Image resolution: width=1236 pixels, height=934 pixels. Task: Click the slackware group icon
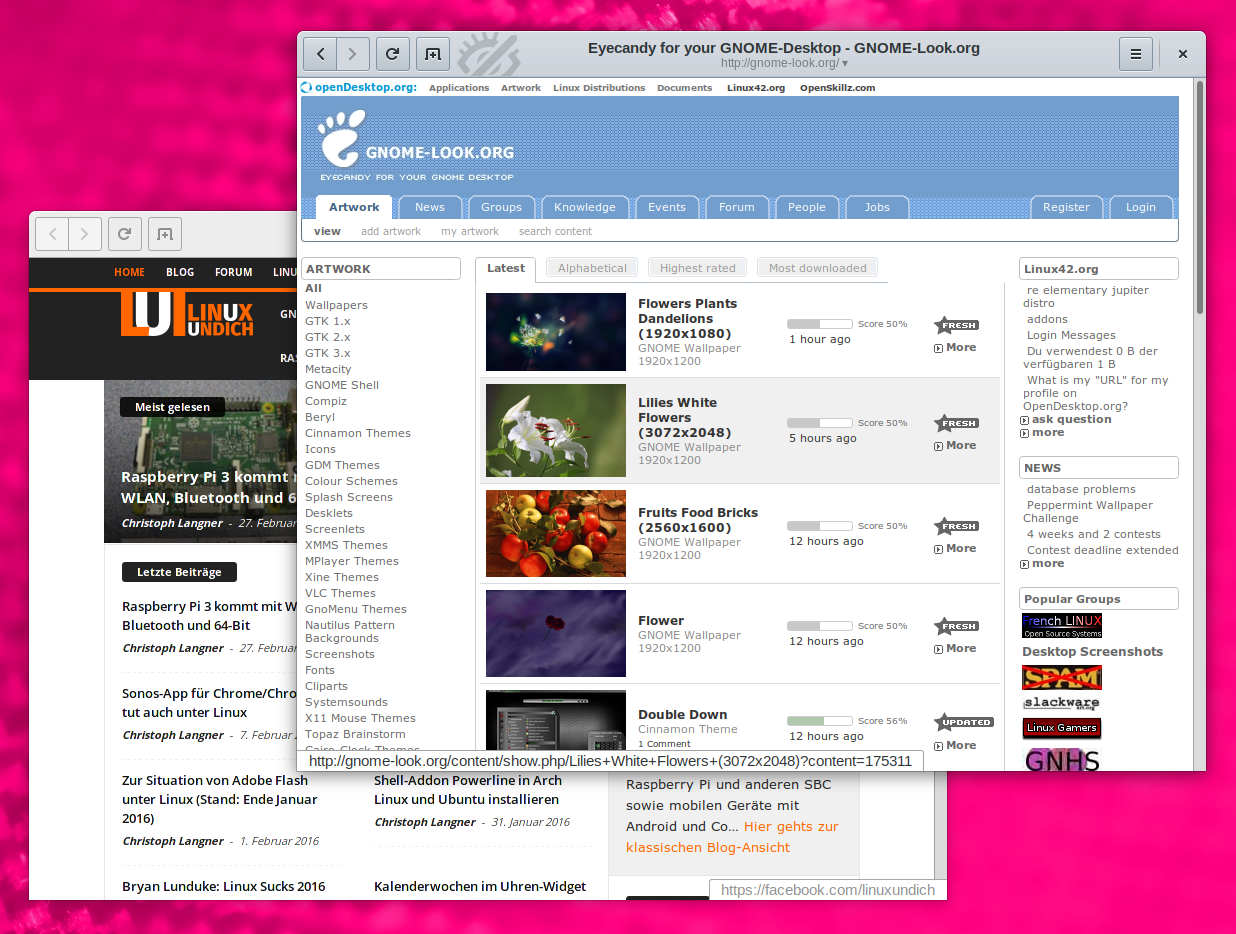click(1062, 703)
